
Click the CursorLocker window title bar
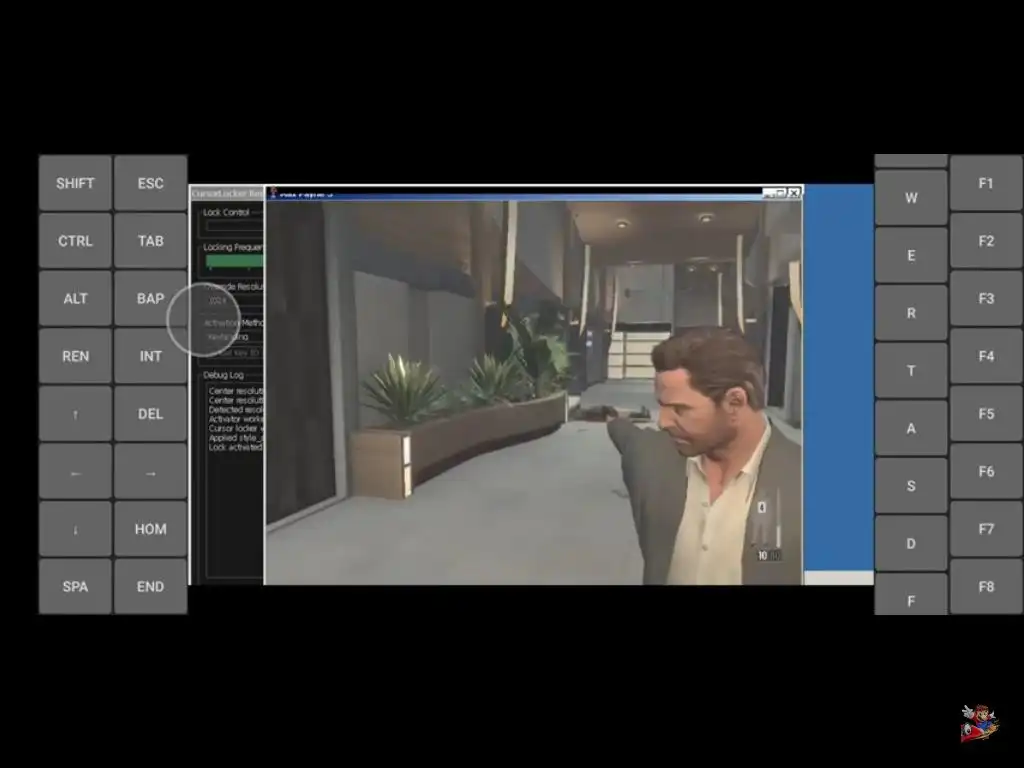tap(227, 193)
